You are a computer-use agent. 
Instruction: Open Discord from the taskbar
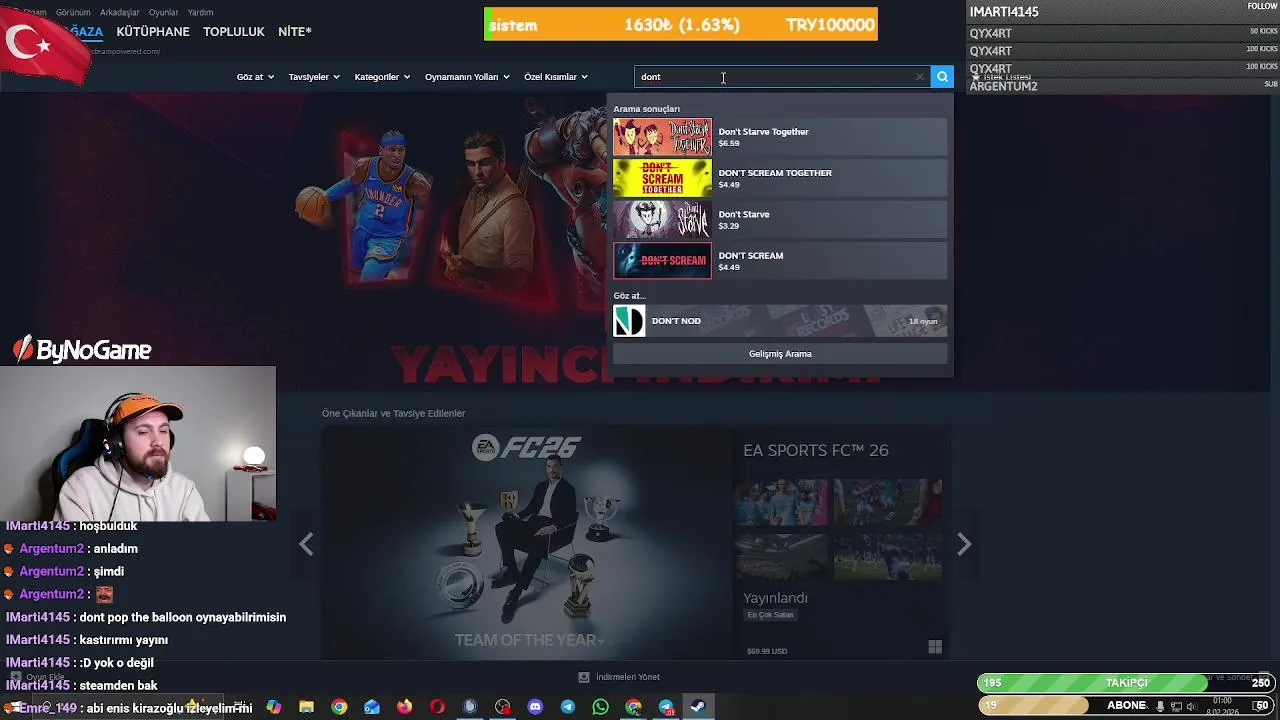coord(535,707)
